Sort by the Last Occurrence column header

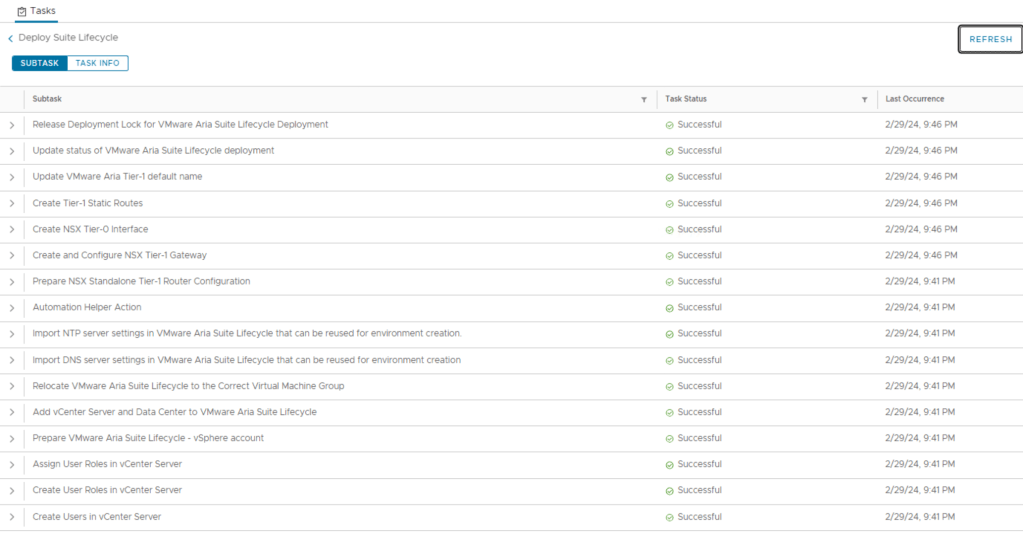915,99
